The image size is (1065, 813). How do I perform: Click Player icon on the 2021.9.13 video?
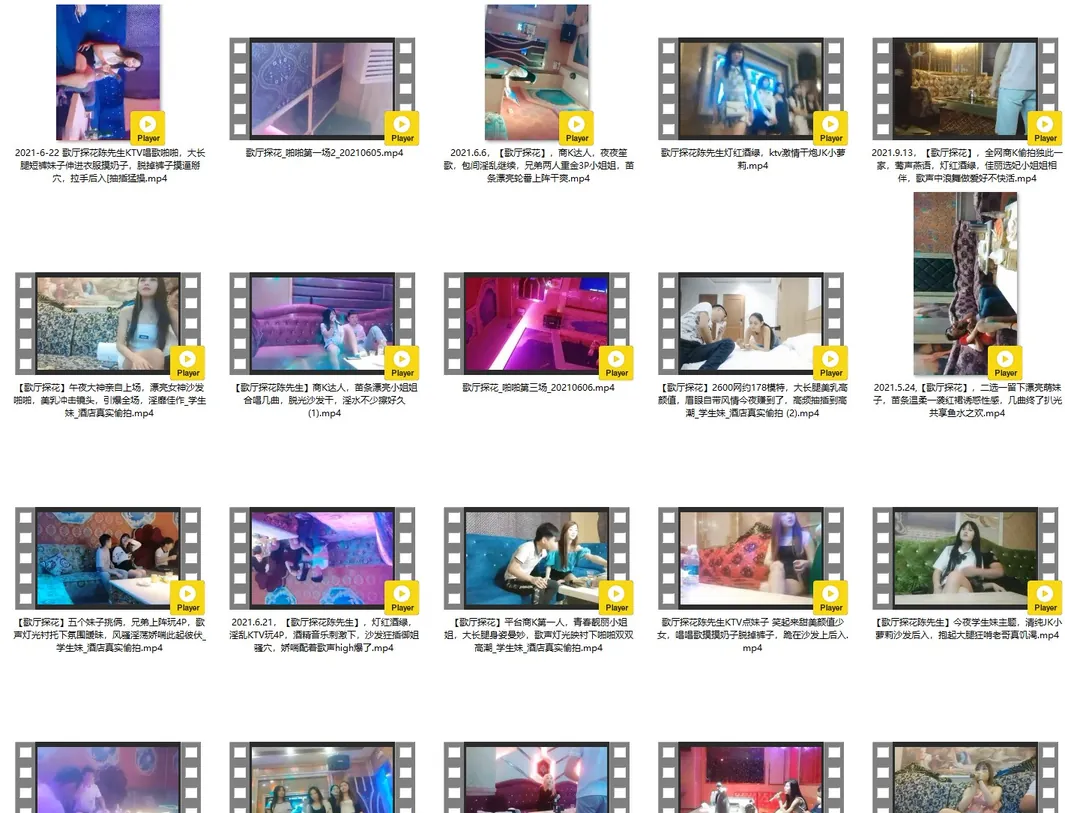point(1045,127)
